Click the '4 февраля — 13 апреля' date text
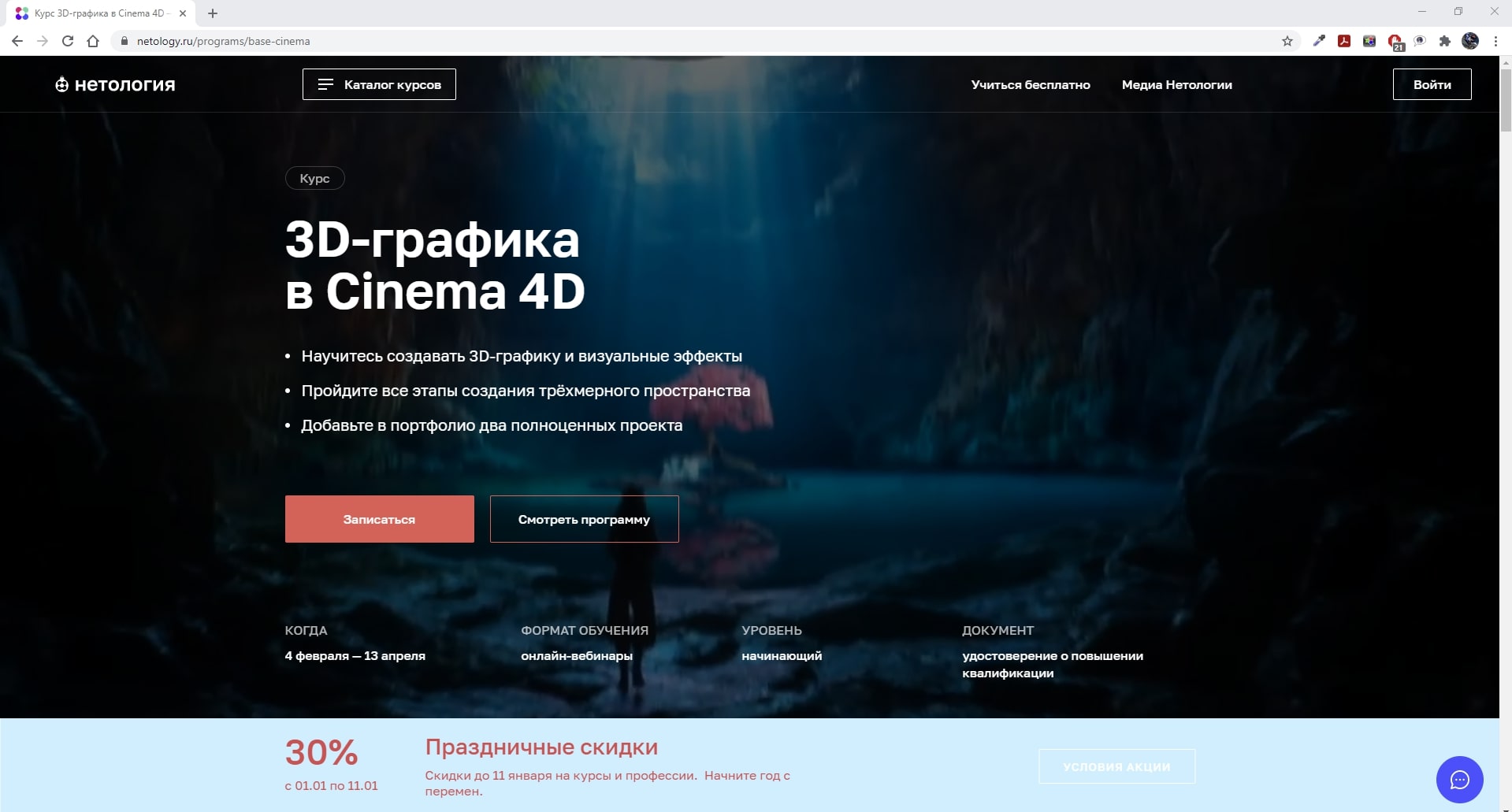 pyautogui.click(x=355, y=655)
